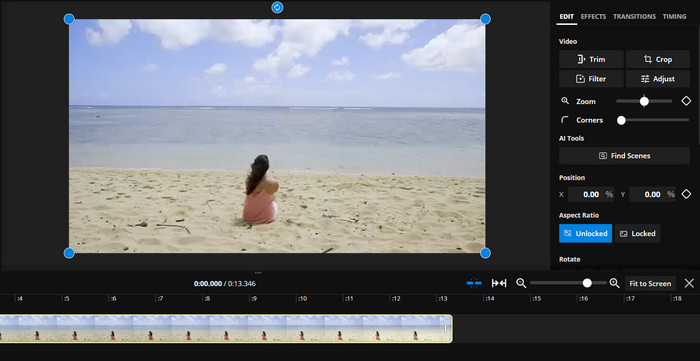Click Fit to Screen button
700x361 pixels.
pyautogui.click(x=650, y=283)
